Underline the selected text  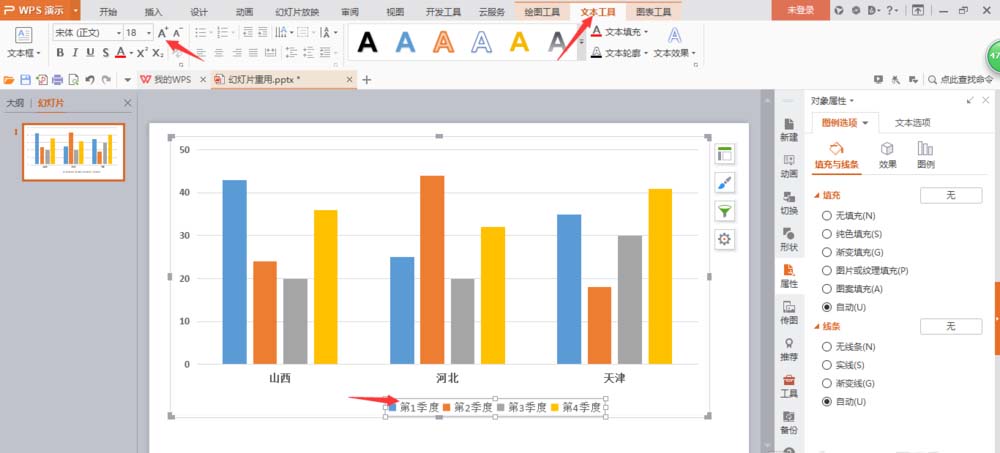90,53
